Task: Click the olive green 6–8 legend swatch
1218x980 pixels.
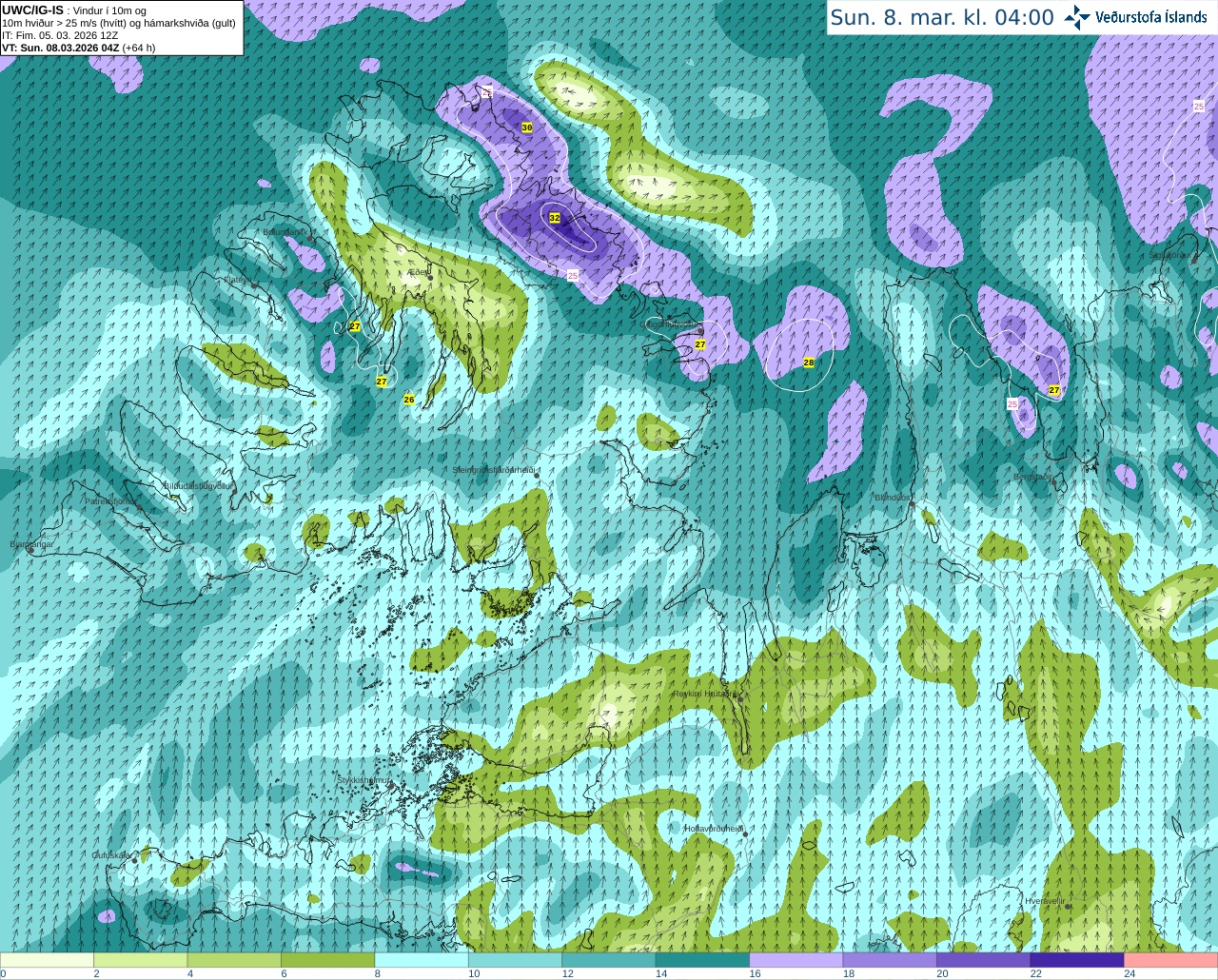Action: 327,960
